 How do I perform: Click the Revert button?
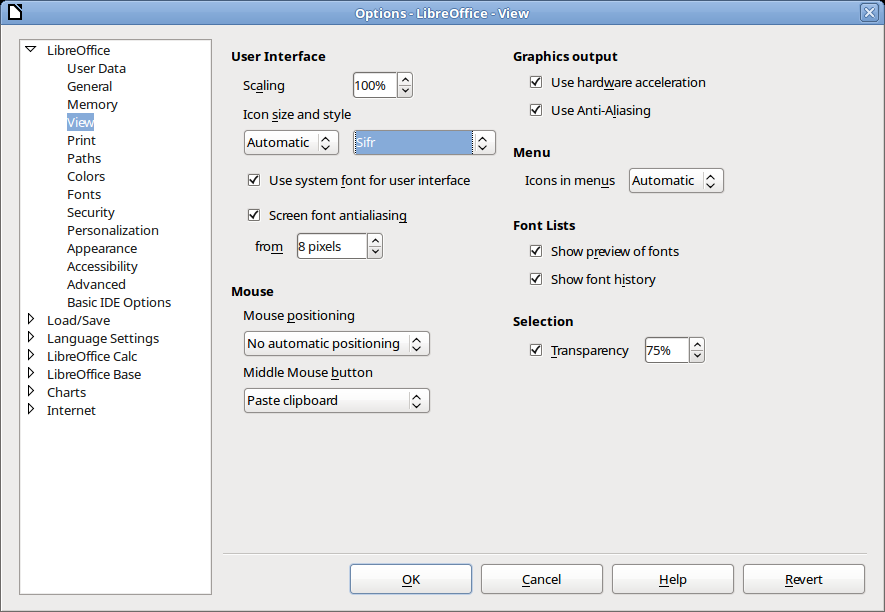point(804,579)
